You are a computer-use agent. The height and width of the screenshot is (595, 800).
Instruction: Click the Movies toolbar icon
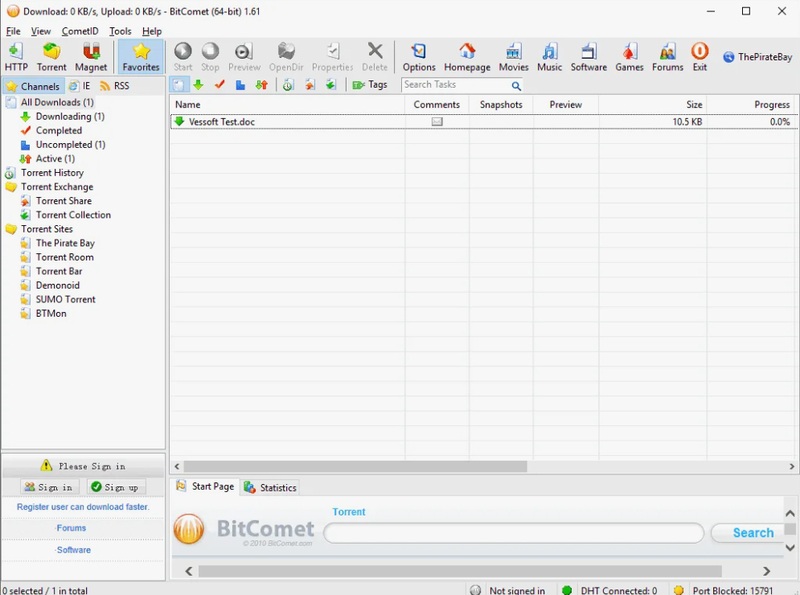pyautogui.click(x=513, y=57)
